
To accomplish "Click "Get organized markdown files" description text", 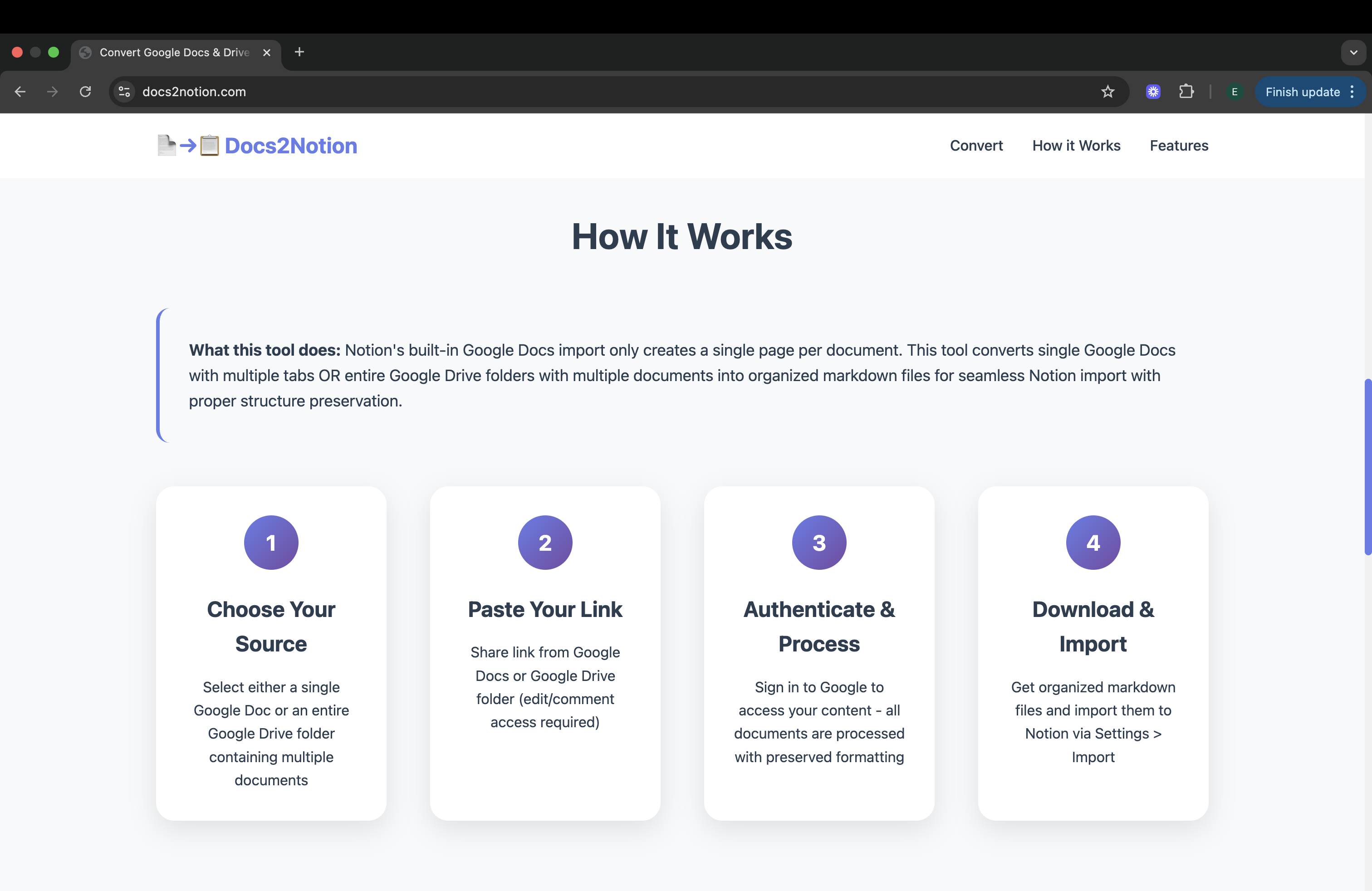I will coord(1093,722).
